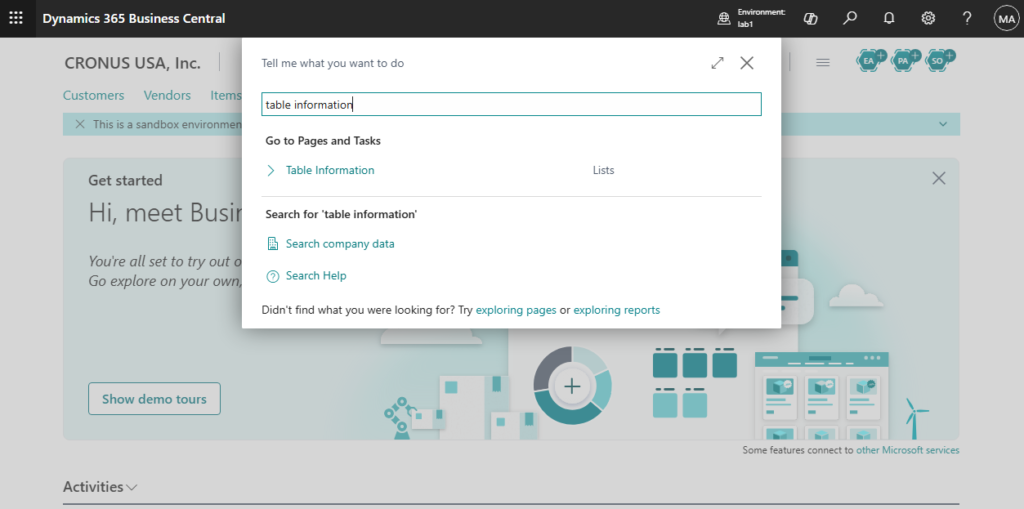Click the Tell Me search input field
1024x509 pixels.
tap(511, 105)
